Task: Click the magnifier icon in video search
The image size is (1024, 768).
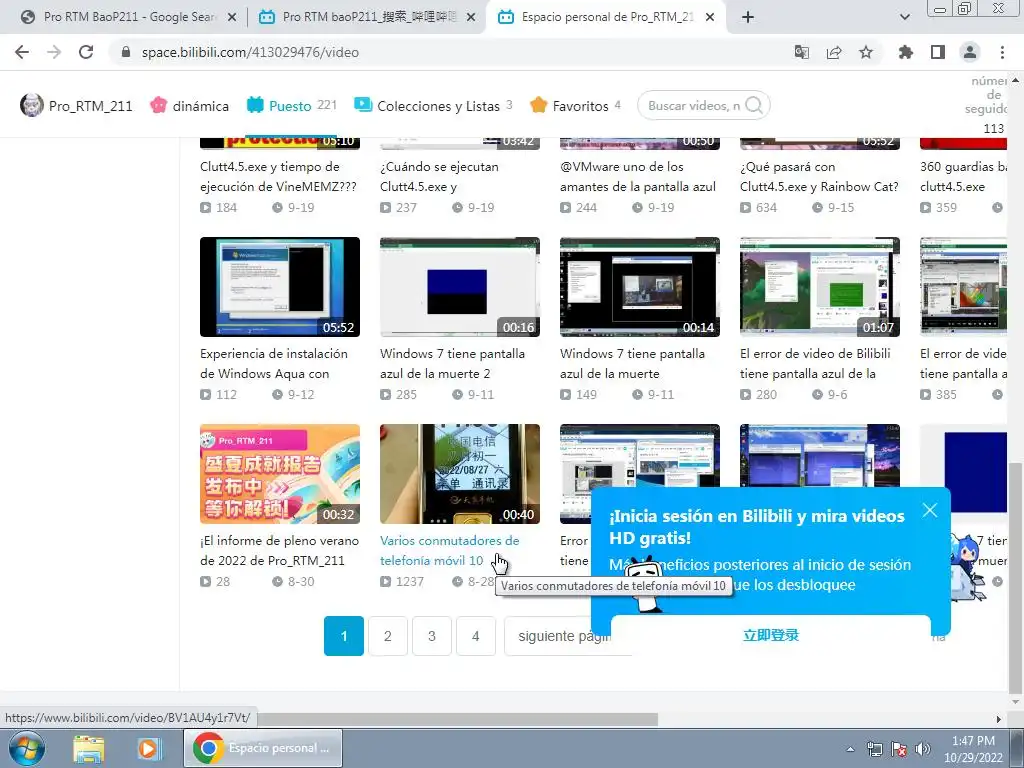Action: (x=754, y=105)
